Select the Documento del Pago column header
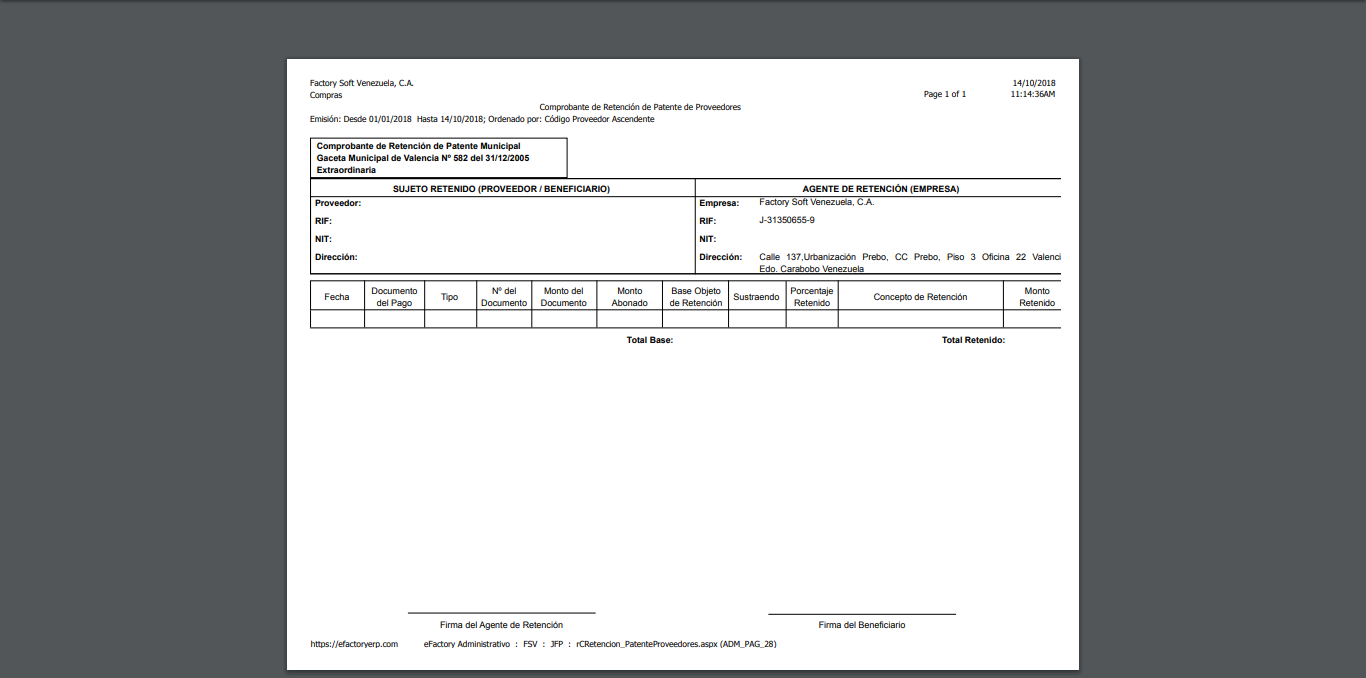The height and width of the screenshot is (678, 1366). [393, 295]
